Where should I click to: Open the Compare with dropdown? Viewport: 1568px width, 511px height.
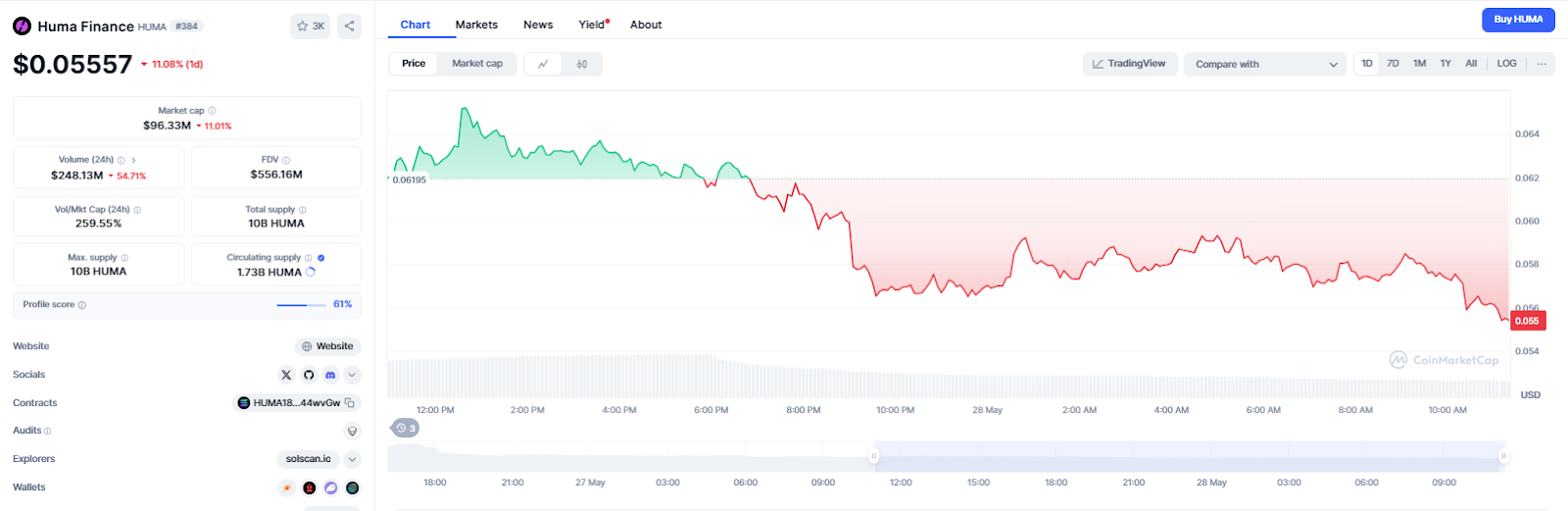[1266, 64]
